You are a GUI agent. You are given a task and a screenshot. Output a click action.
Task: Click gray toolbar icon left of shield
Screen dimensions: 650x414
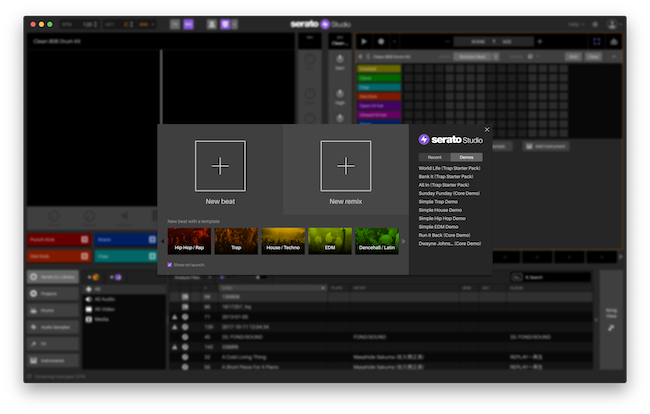[x=212, y=24]
